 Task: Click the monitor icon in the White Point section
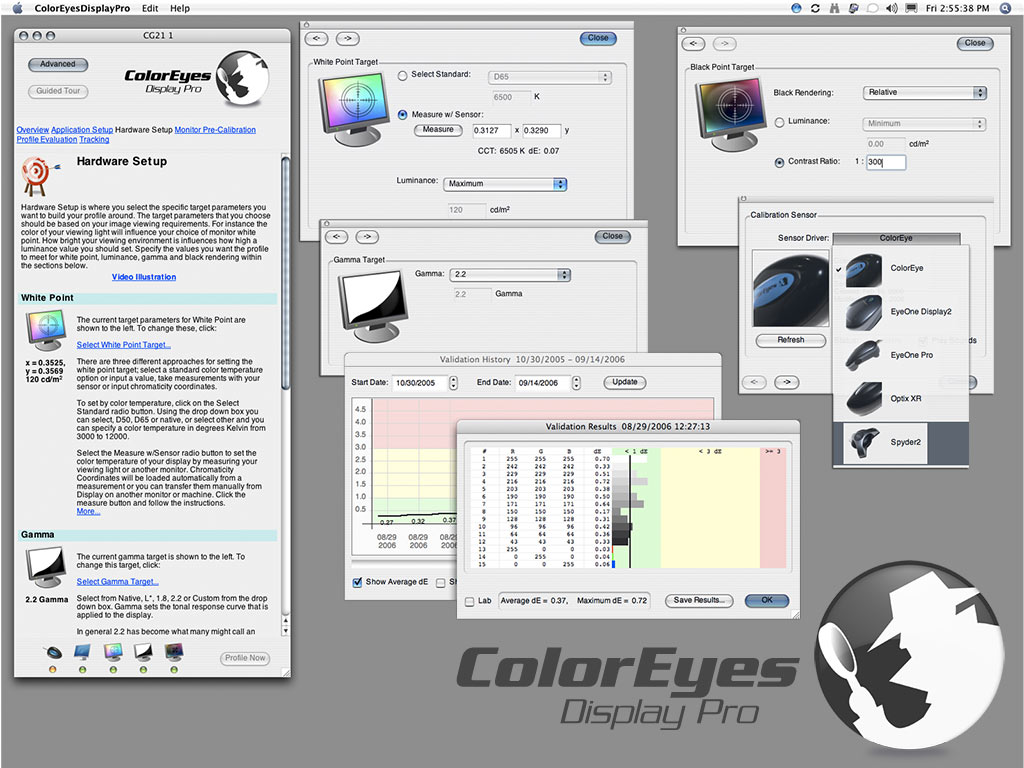pyautogui.click(x=46, y=330)
